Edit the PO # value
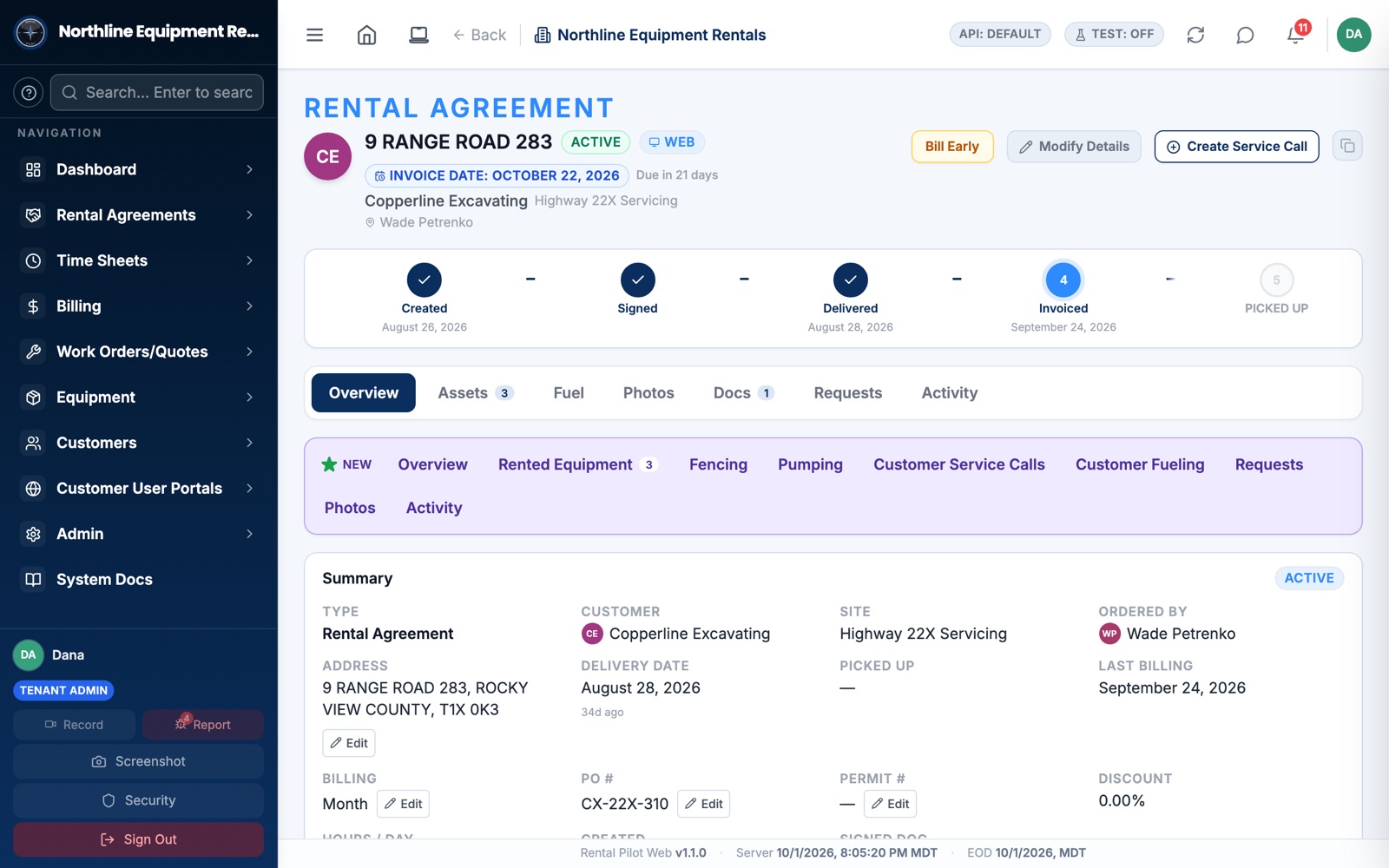Screen dimensions: 1389x868 (x=703, y=804)
